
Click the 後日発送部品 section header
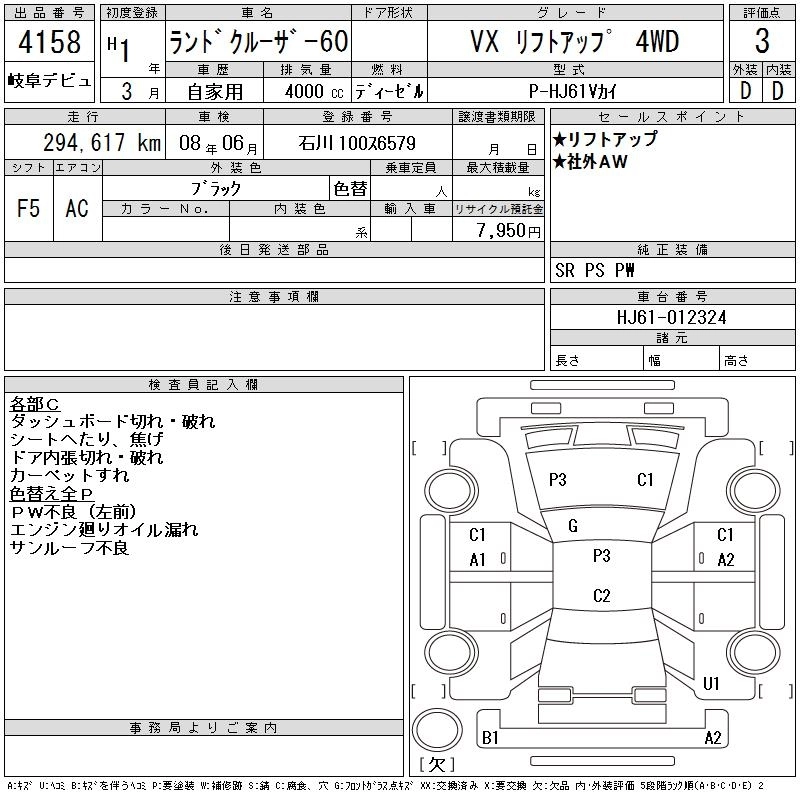point(274,249)
